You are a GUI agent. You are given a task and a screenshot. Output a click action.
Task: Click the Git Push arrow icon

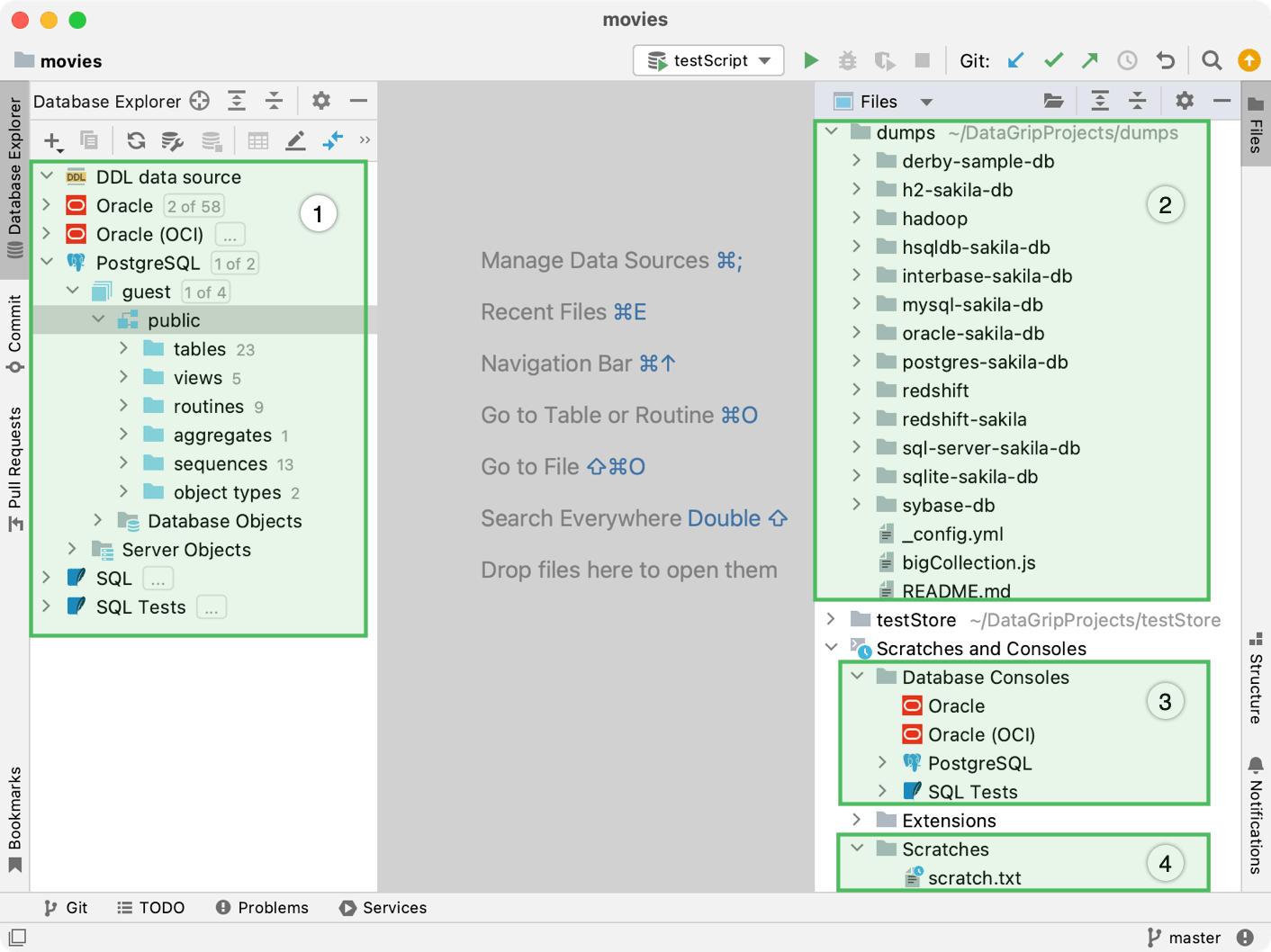(x=1090, y=60)
